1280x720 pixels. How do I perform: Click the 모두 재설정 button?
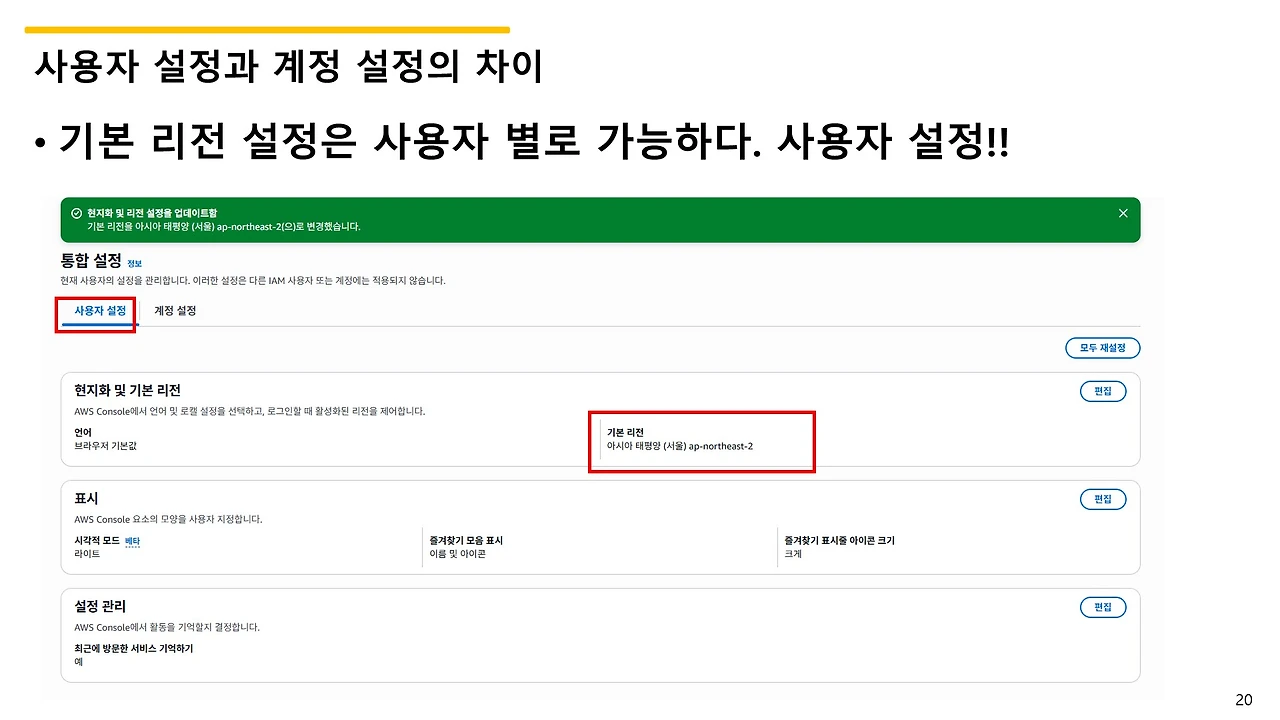(1102, 348)
